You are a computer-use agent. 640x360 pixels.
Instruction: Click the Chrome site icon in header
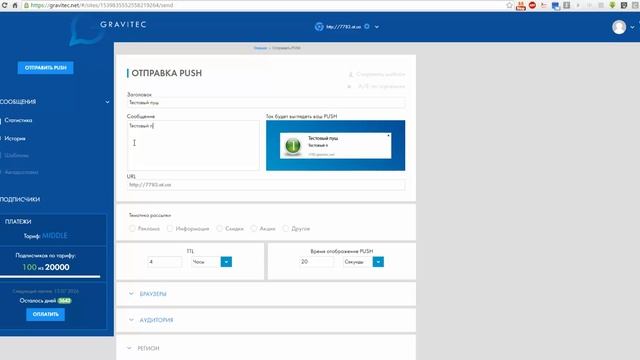click(319, 27)
